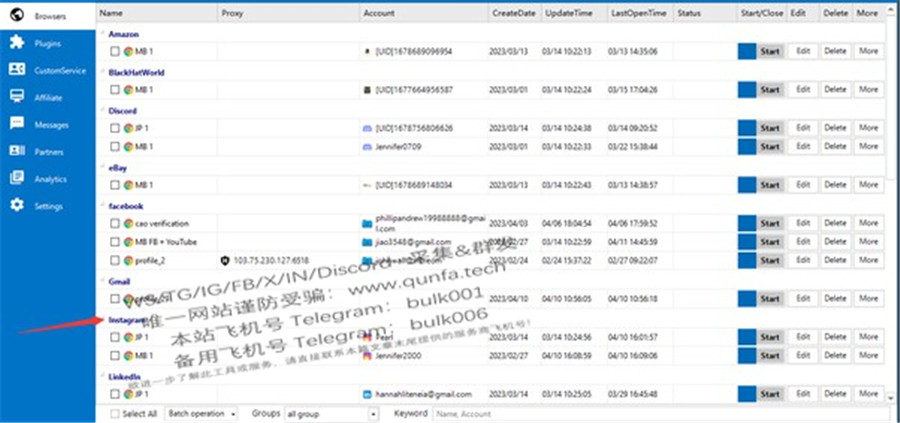The width and height of the screenshot is (900, 423).
Task: Click Chrome icon of BlackHatWorld MB 1 profile
Action: [128, 90]
